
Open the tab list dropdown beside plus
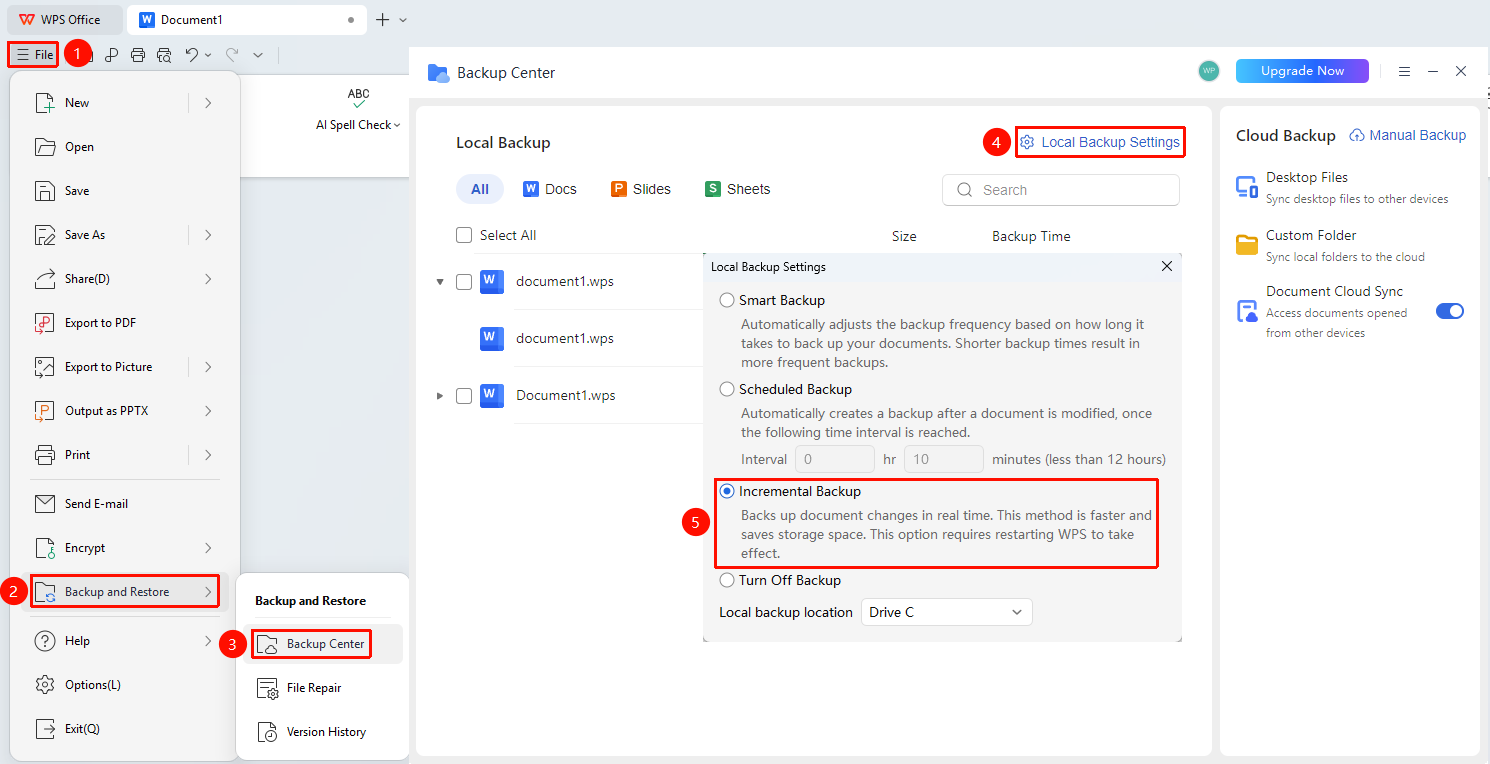click(403, 19)
